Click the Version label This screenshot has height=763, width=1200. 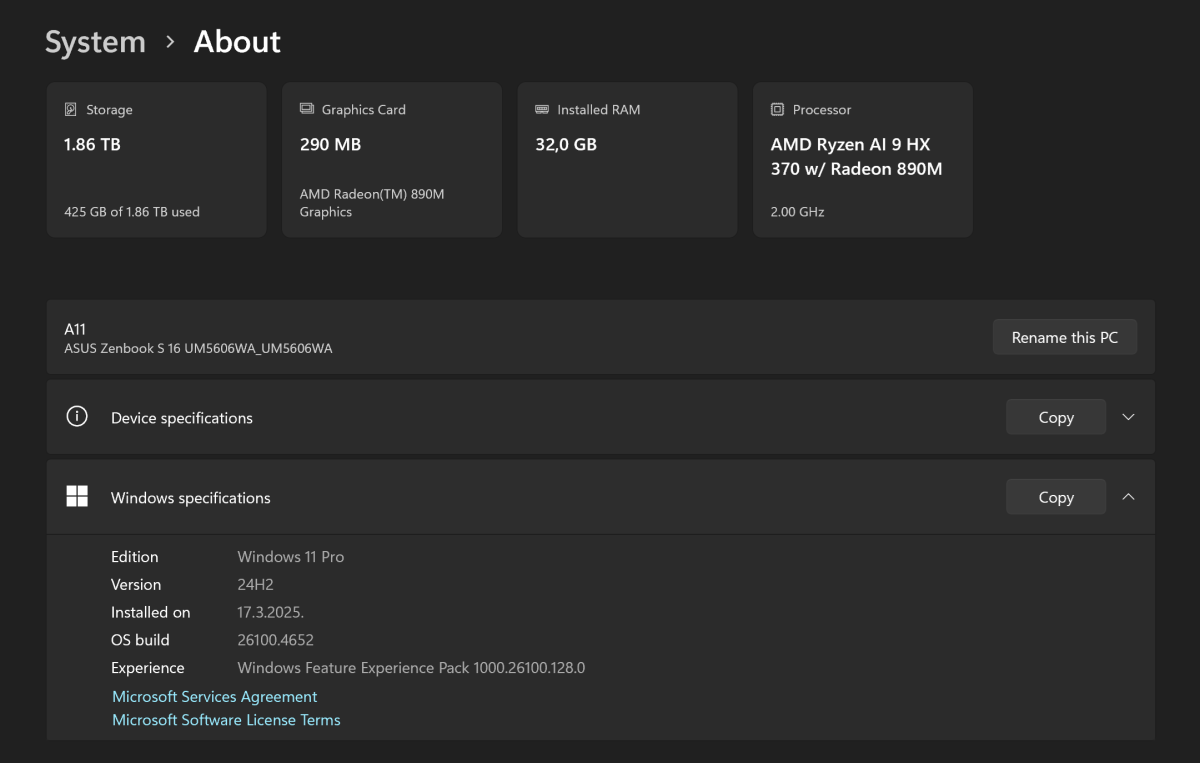(136, 585)
